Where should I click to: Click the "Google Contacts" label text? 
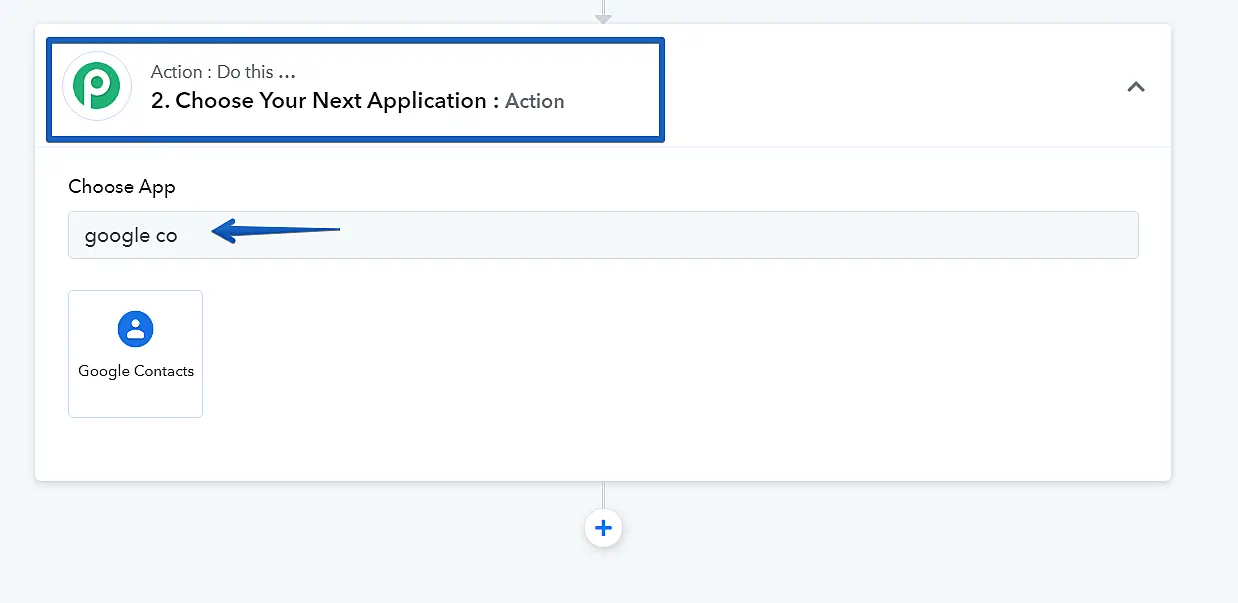[136, 371]
